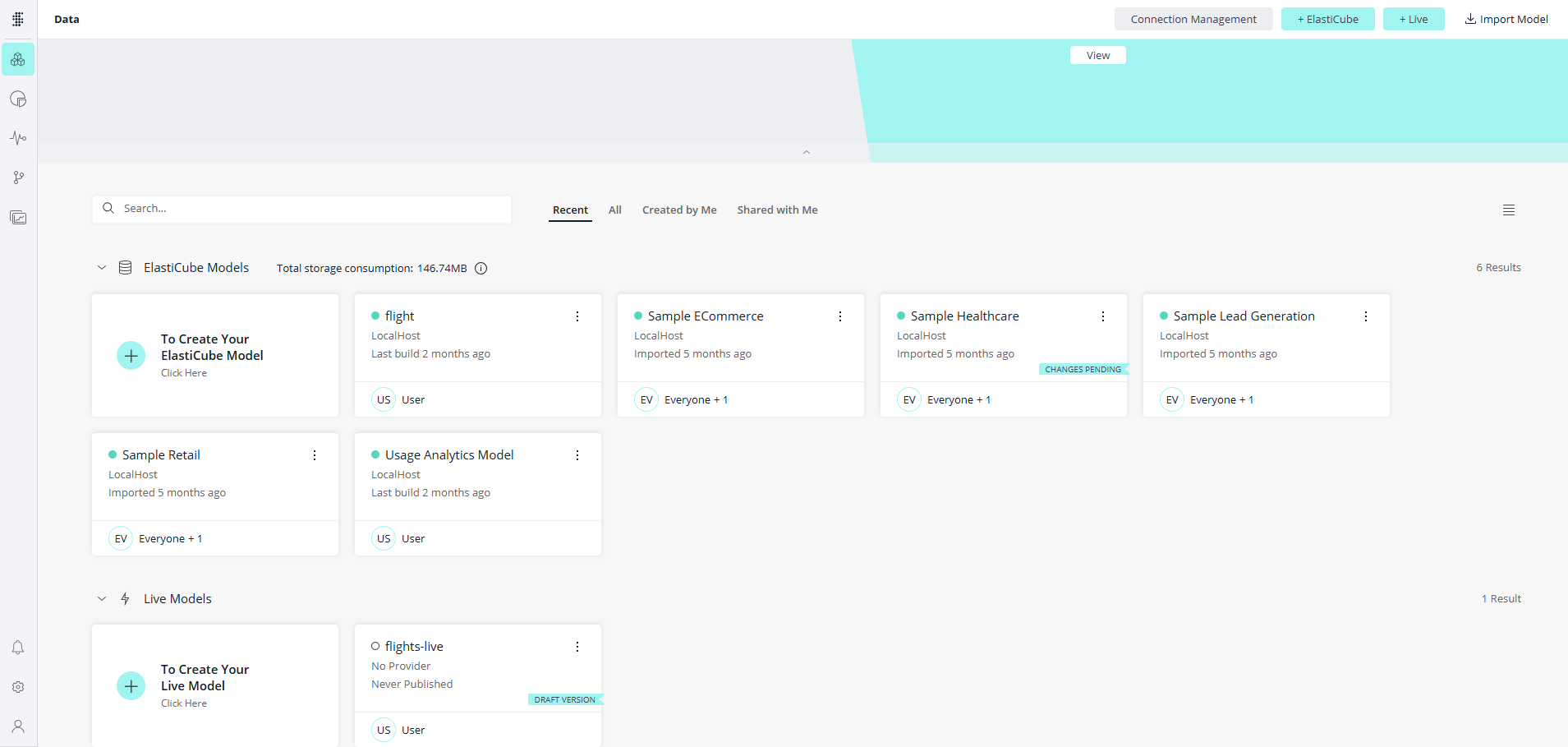1568x747 pixels.
Task: Open the user profile icon
Action: [x=18, y=726]
